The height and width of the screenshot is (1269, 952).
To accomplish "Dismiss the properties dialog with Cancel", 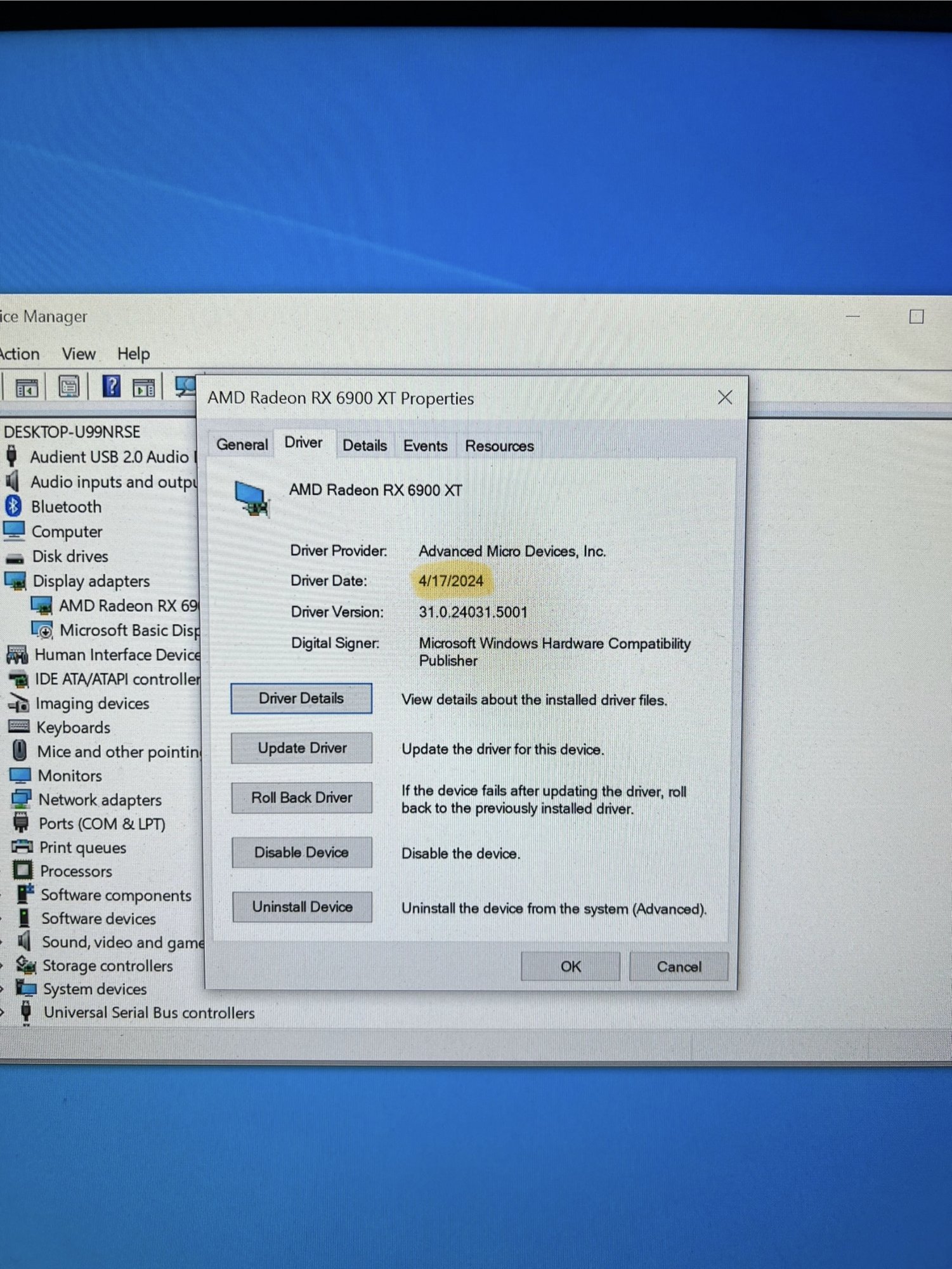I will click(679, 967).
